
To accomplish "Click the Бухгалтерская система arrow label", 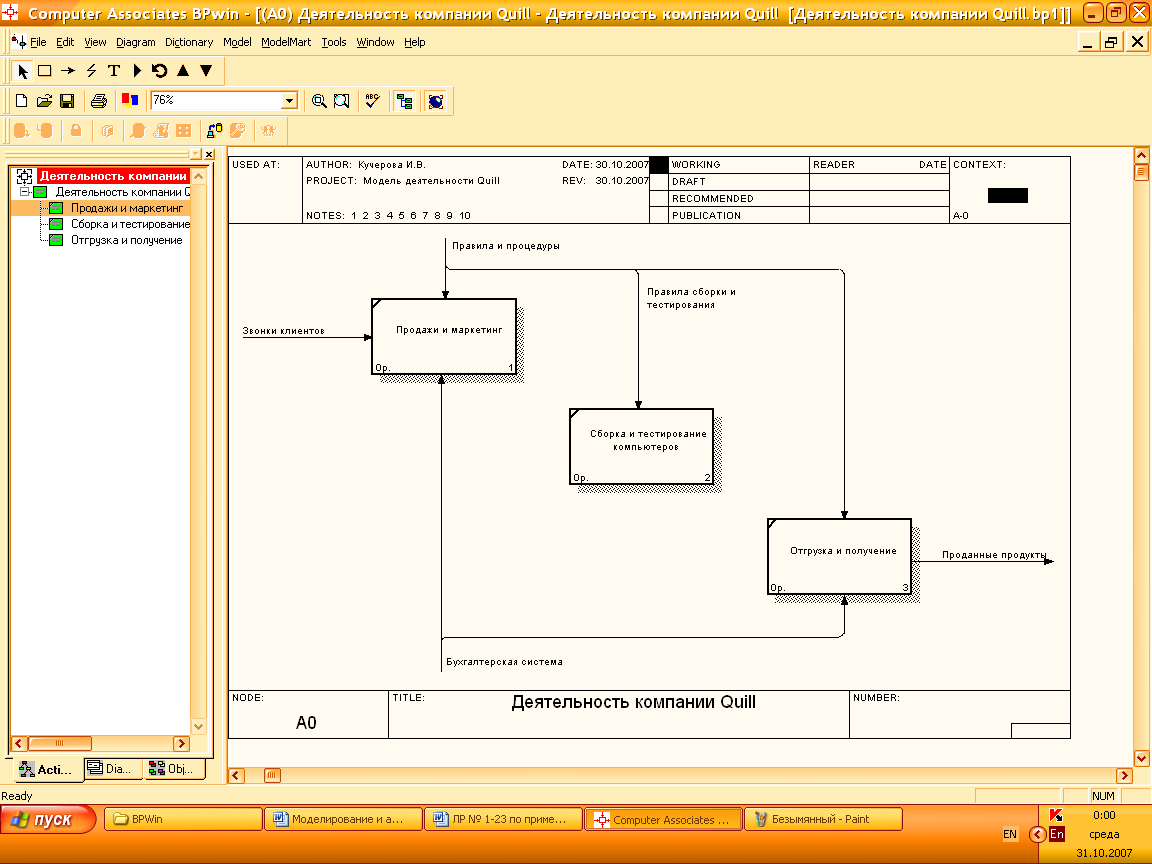I will tap(504, 662).
